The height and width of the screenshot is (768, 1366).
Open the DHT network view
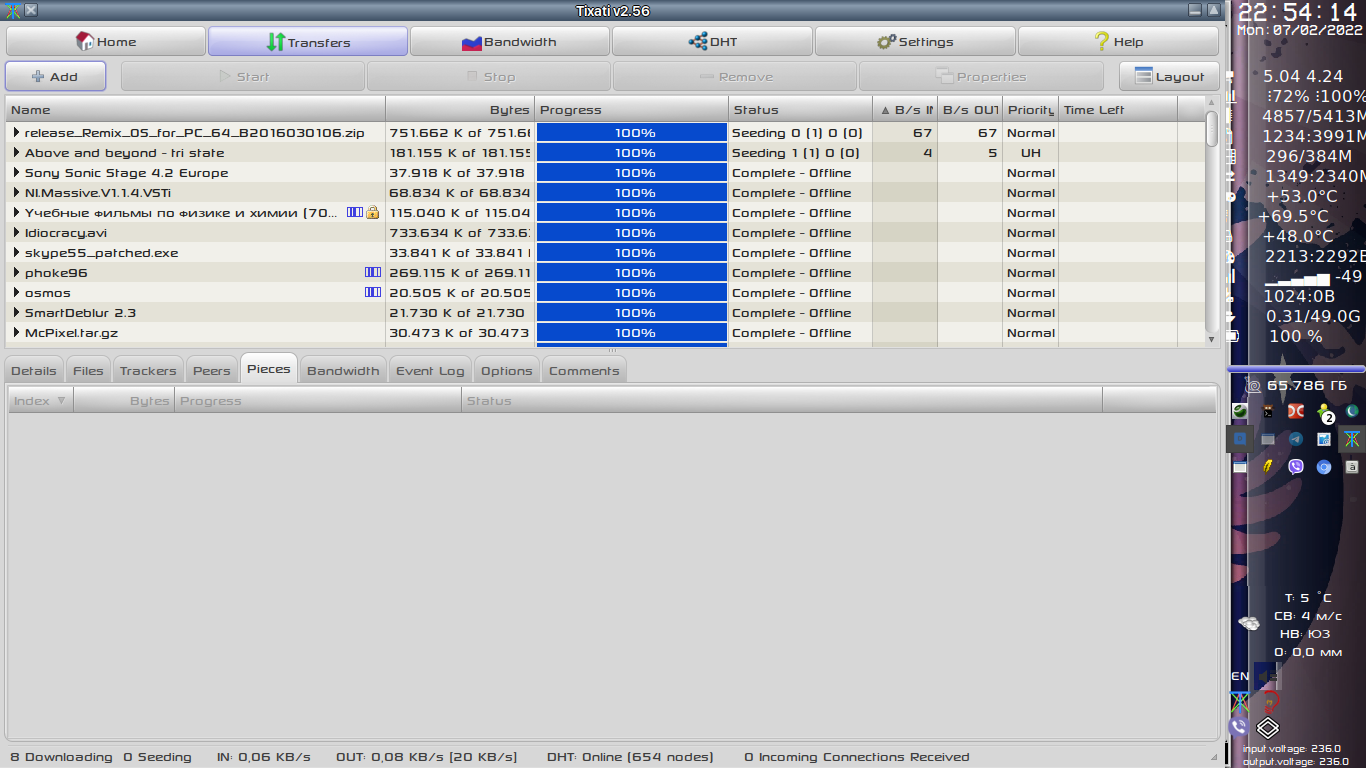(712, 42)
